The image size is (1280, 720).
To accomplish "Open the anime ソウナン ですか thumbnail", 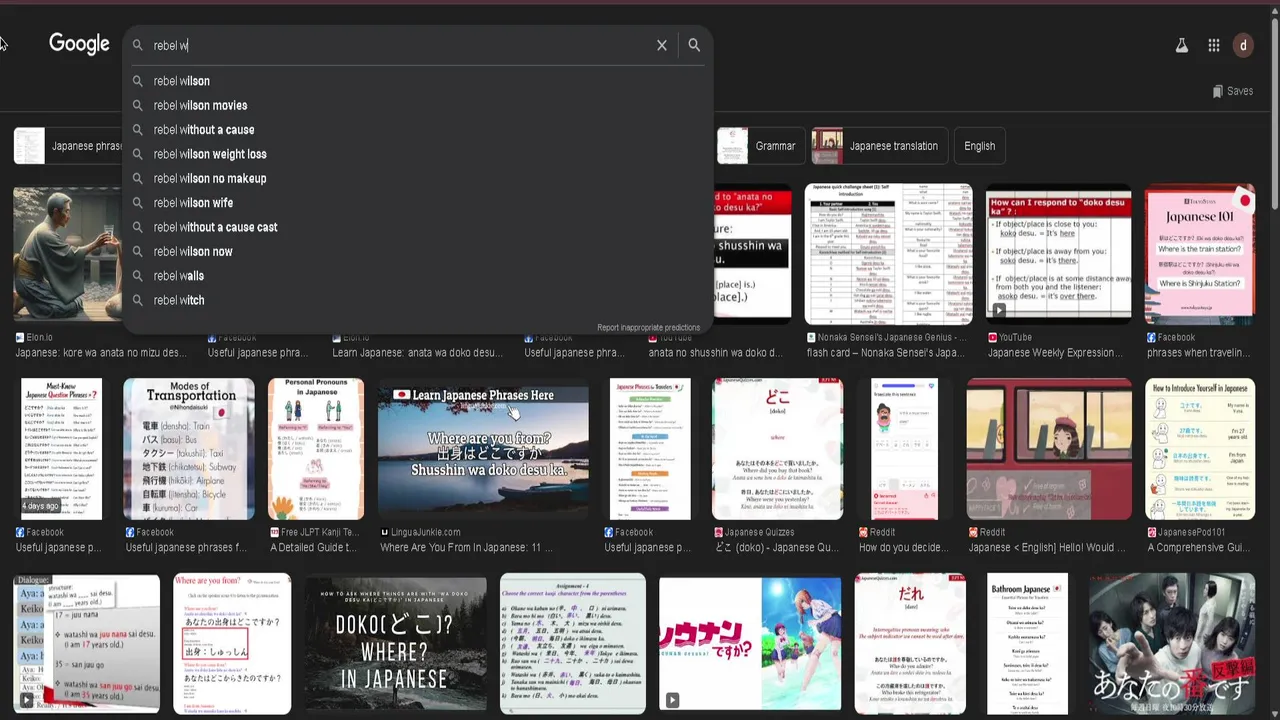I will [750, 644].
